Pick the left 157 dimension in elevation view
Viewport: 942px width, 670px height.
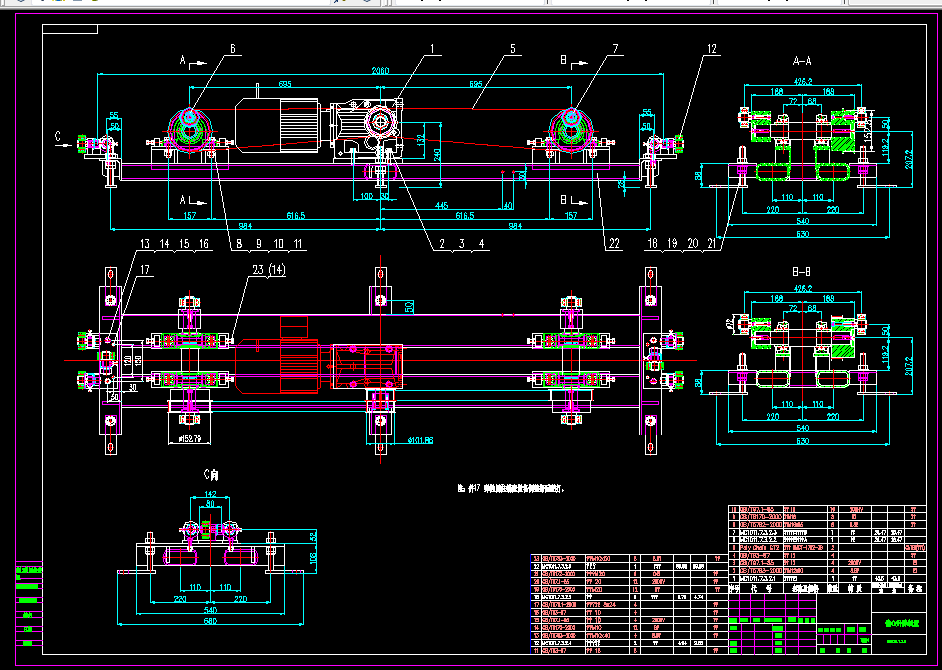pos(190,215)
